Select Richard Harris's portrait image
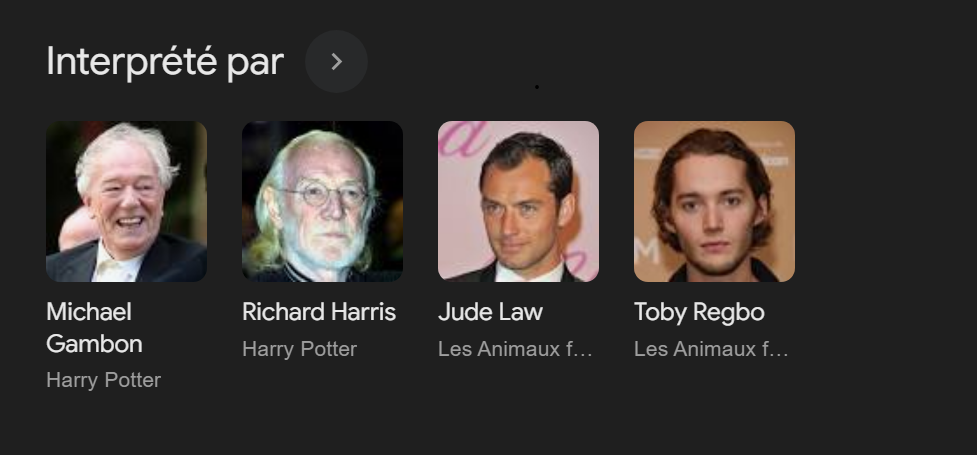 pyautogui.click(x=322, y=201)
